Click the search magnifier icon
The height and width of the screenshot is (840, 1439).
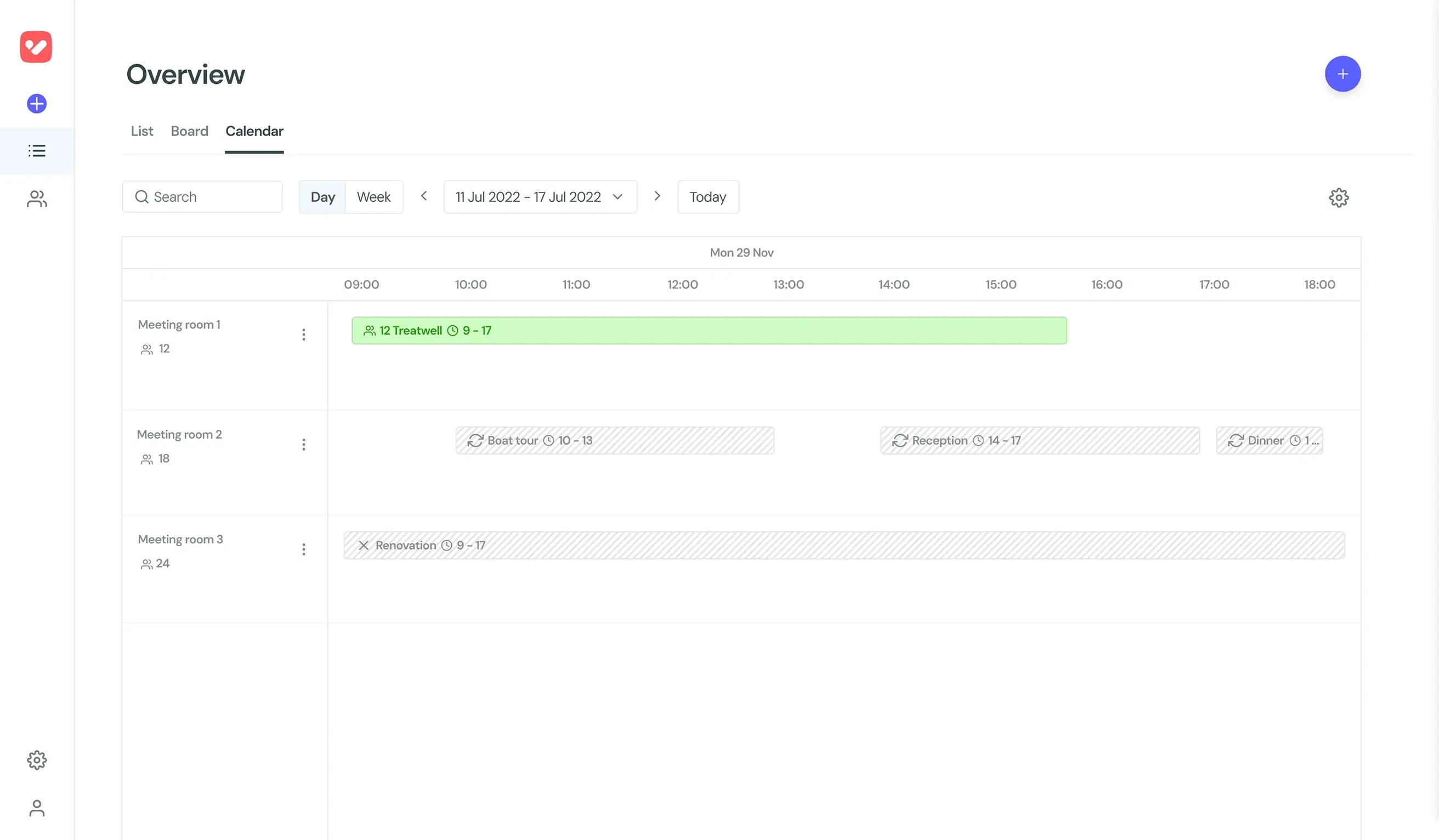click(x=142, y=196)
